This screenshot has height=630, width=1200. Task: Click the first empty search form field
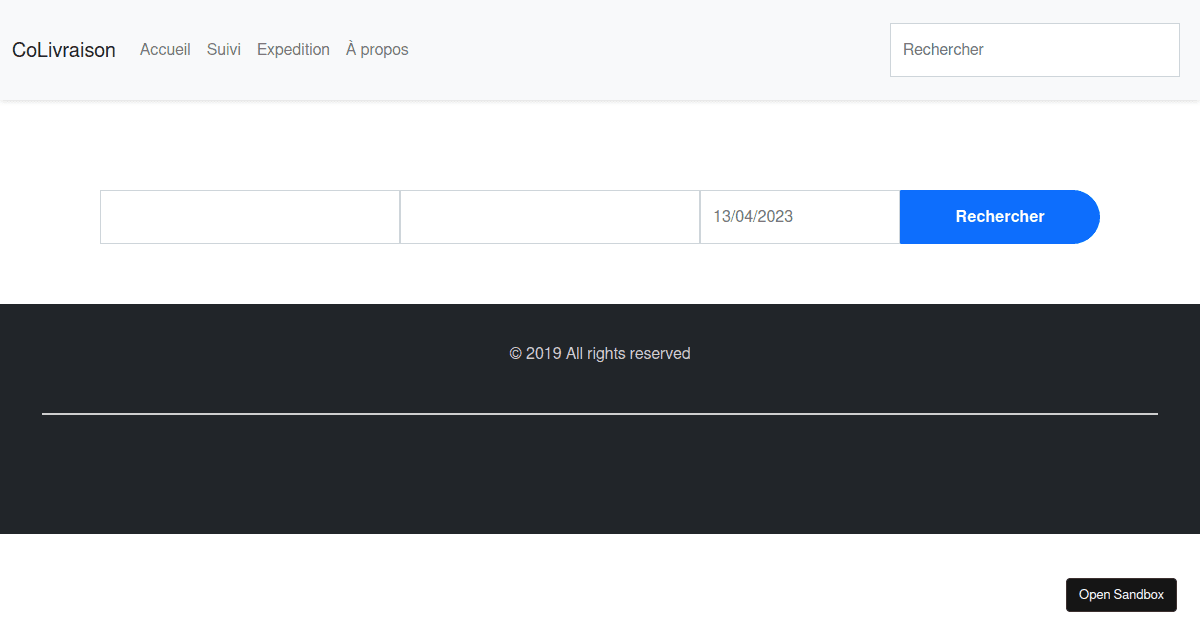[250, 217]
